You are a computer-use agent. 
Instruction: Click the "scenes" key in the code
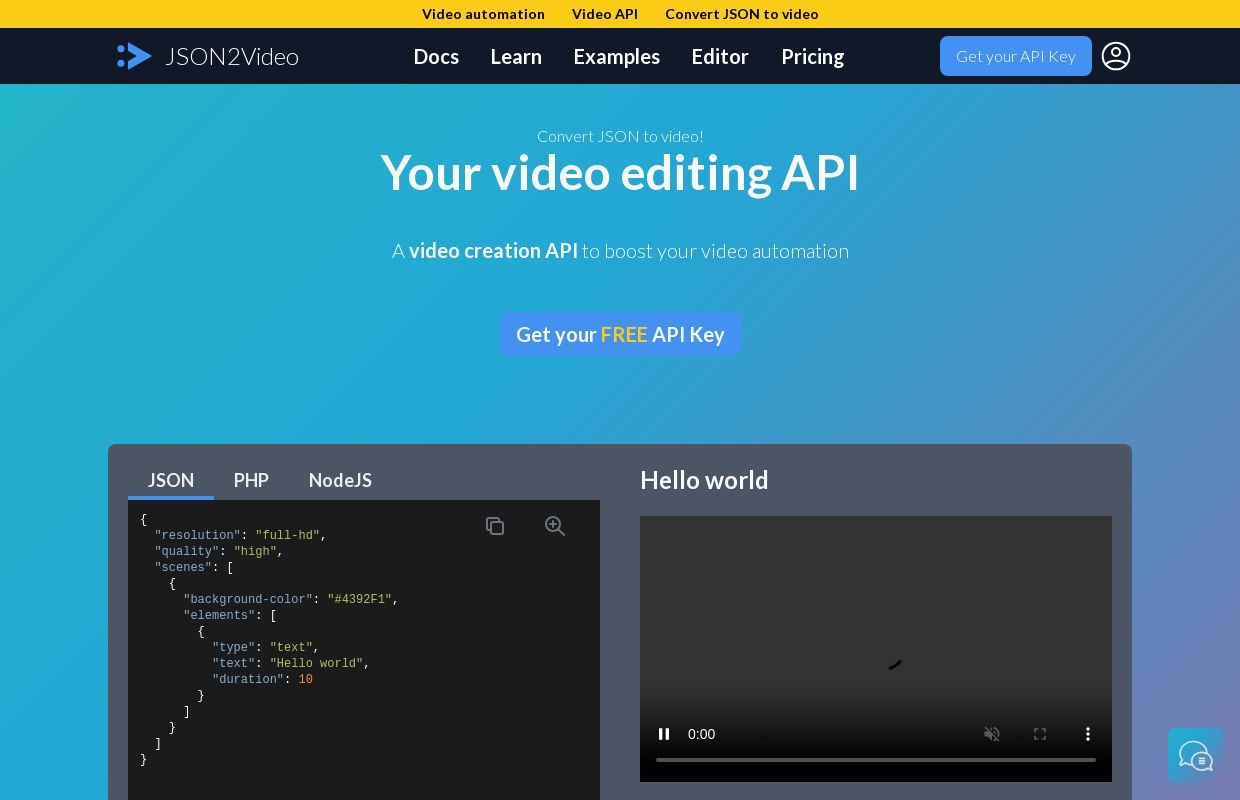click(183, 568)
